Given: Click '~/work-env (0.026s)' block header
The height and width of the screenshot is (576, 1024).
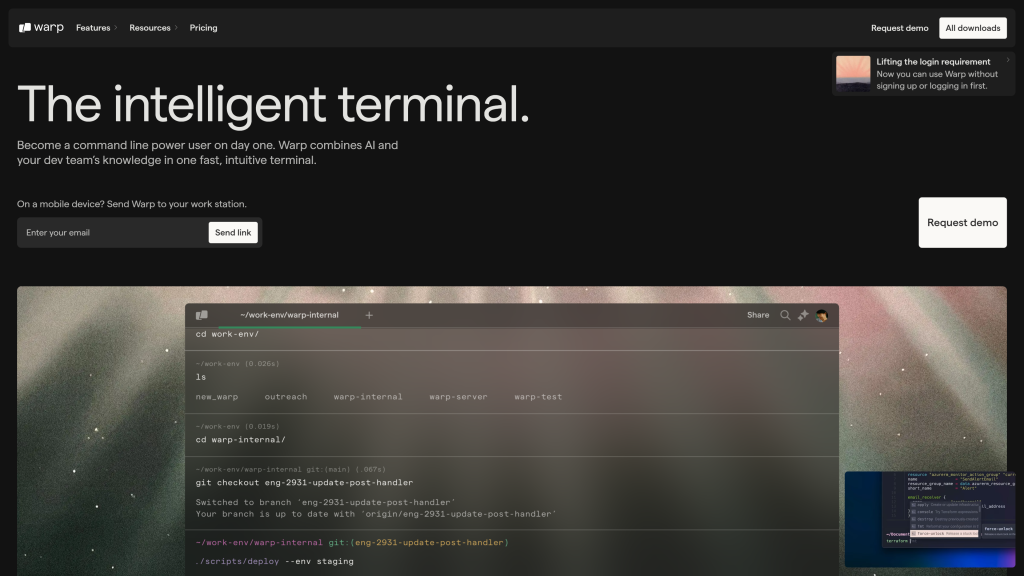Looking at the screenshot, I should coord(237,364).
